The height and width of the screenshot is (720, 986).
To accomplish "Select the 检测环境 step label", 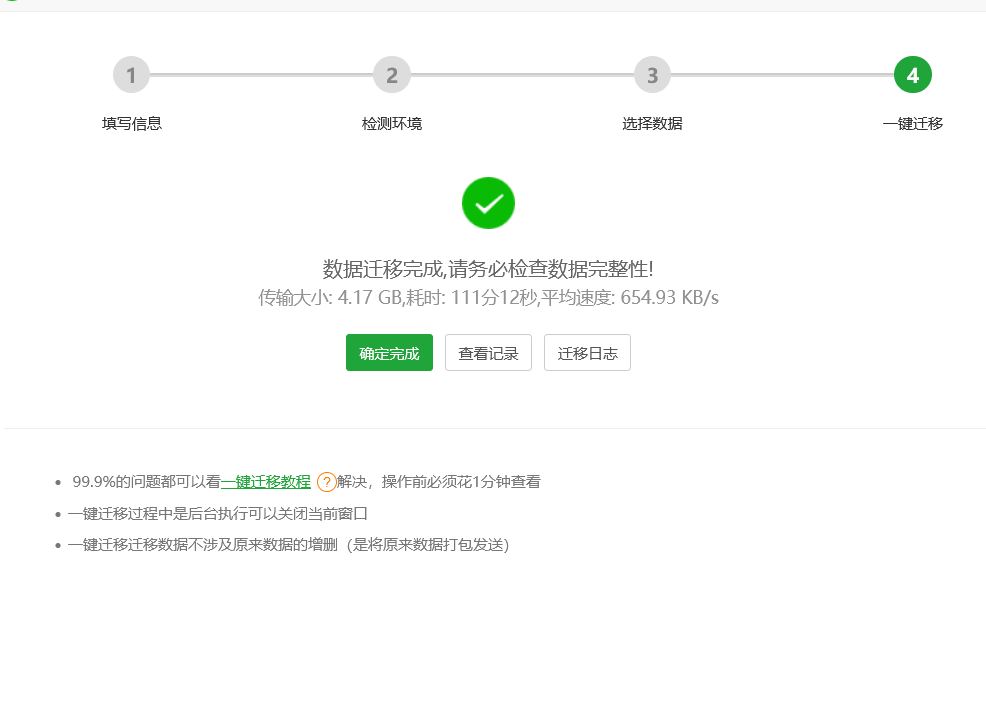I will [x=391, y=123].
